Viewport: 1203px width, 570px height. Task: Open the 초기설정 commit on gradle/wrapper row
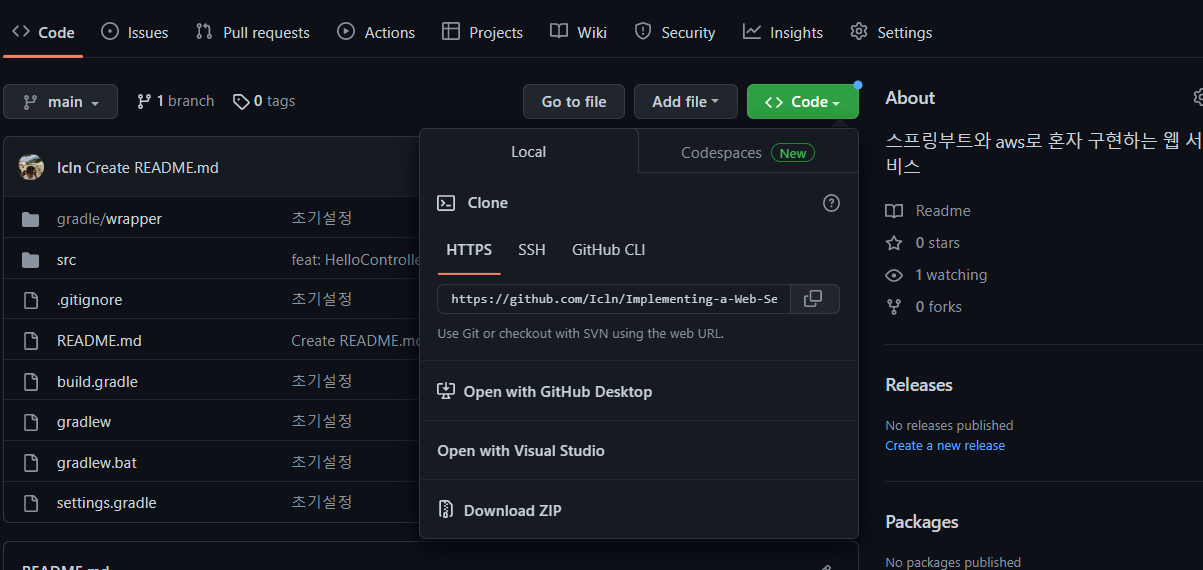click(x=322, y=218)
